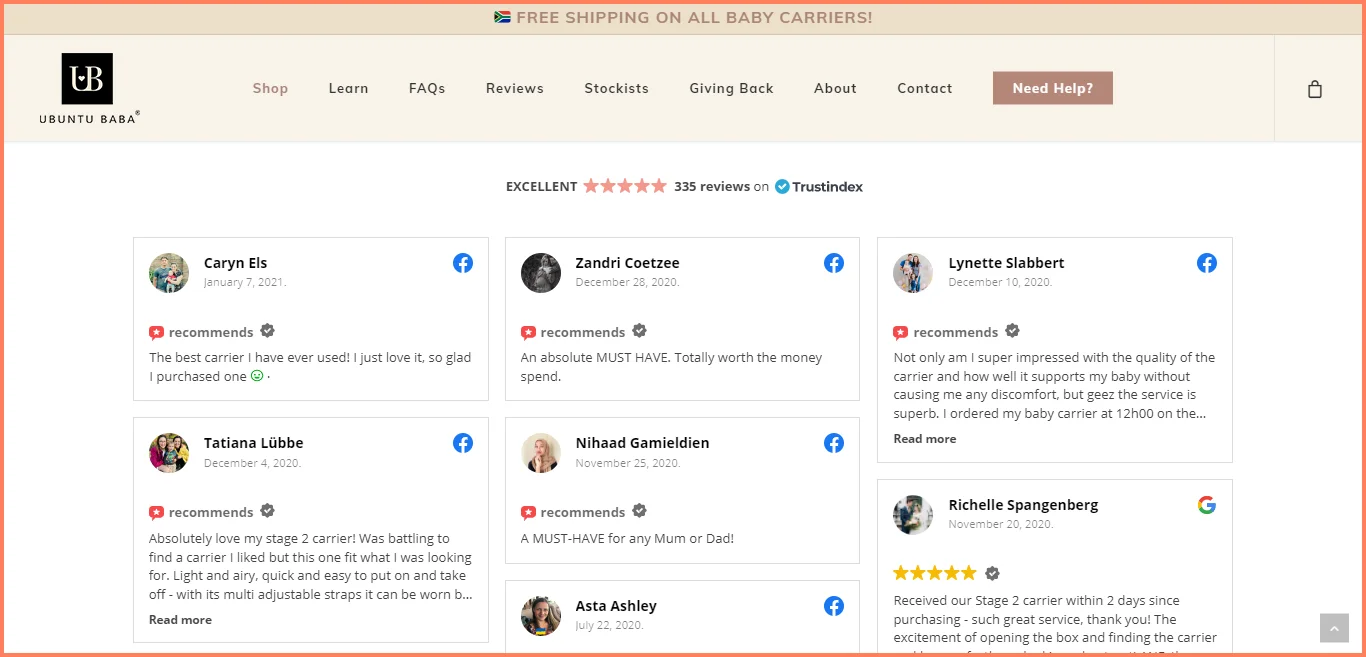The height and width of the screenshot is (657, 1366).
Task: Click the name Asta Ashley
Action: click(616, 606)
